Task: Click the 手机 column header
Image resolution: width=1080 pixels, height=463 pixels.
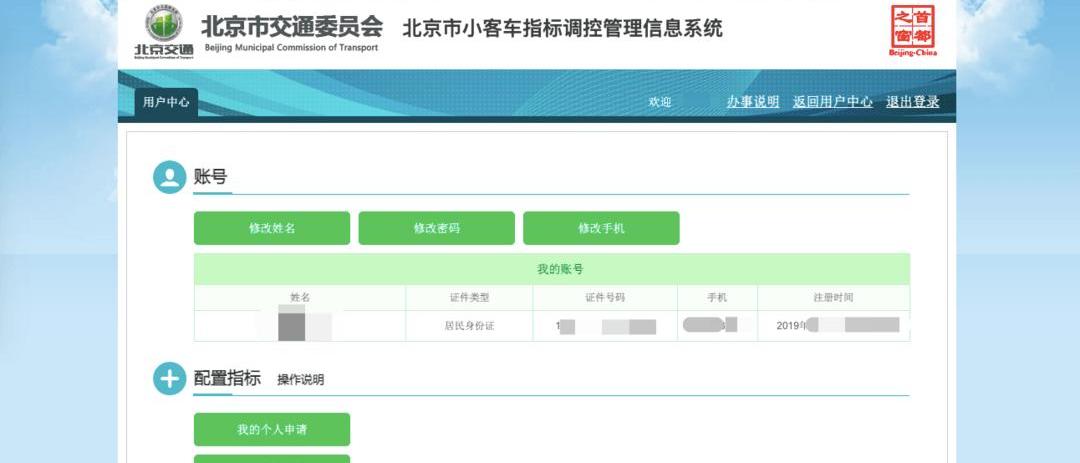Action: [x=717, y=298]
